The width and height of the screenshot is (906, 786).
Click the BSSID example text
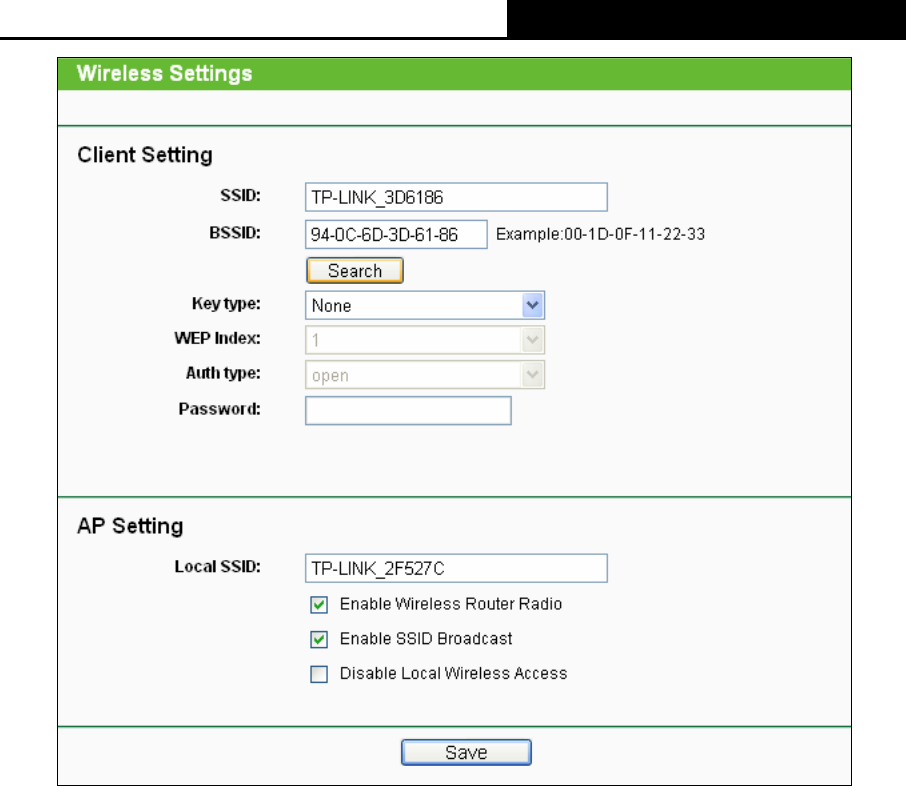600,234
